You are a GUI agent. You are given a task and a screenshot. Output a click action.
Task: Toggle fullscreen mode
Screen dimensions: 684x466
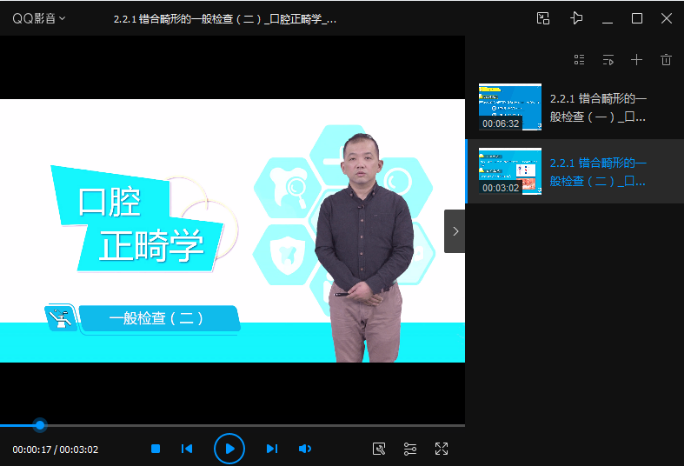(x=441, y=449)
